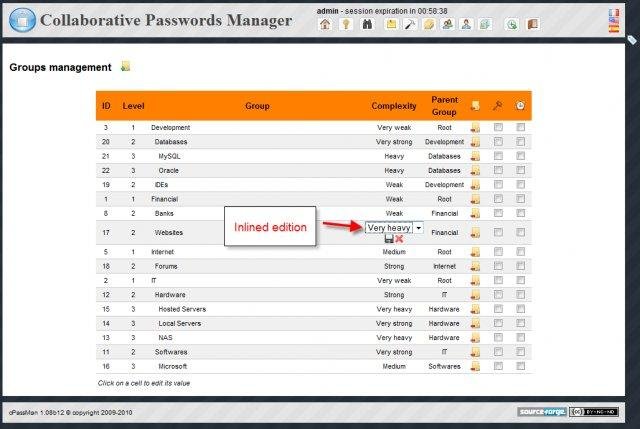Viewport: 640px width, 429px height.
Task: Click the pin icon in table header
Action: [x=498, y=106]
